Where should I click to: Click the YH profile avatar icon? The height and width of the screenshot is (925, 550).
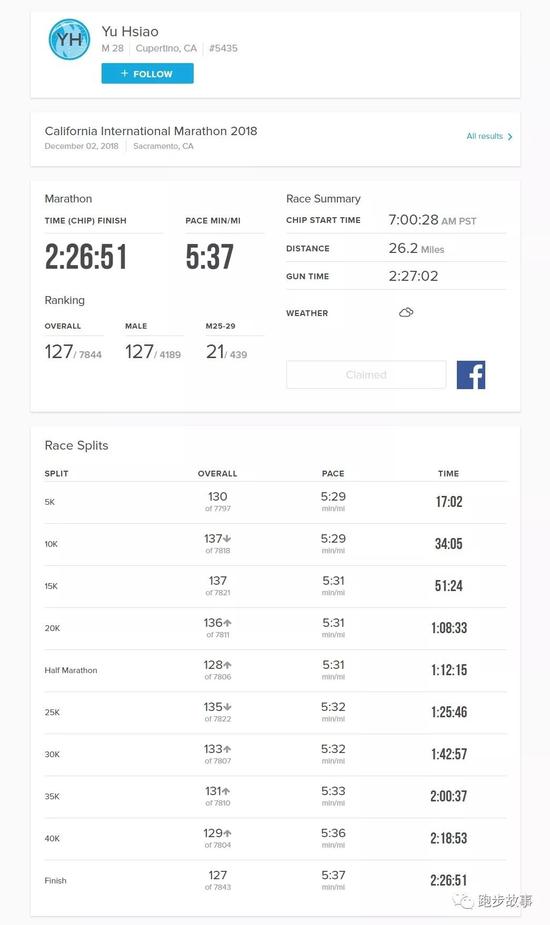tap(69, 40)
